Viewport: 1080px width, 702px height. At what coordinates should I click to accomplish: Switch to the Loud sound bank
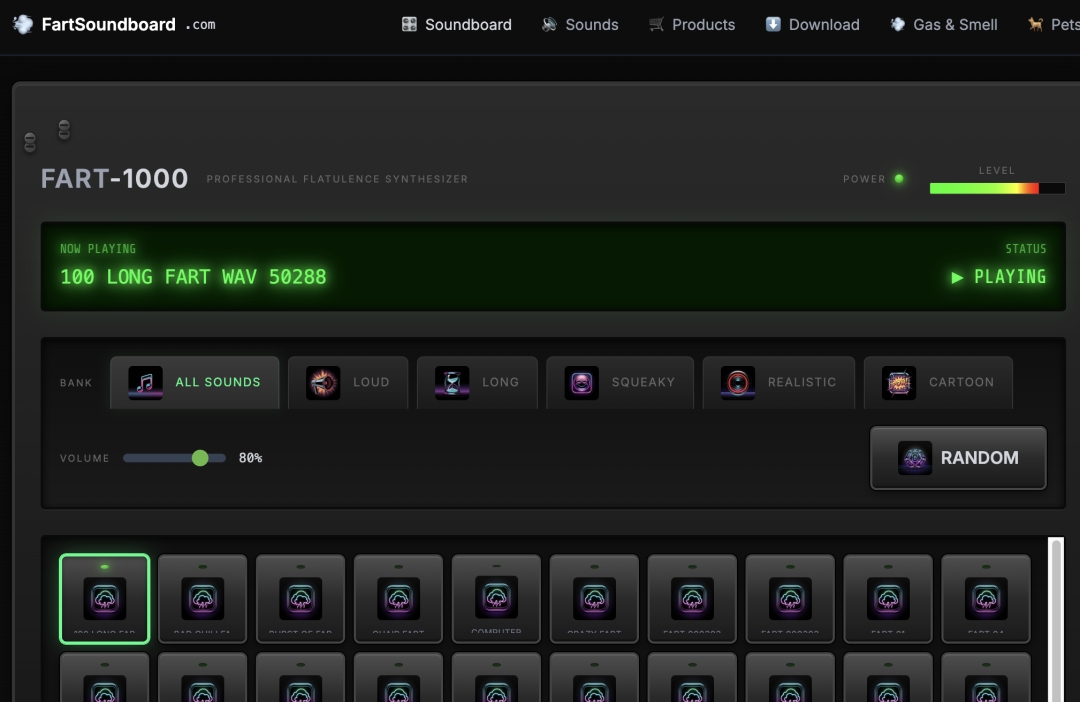348,382
